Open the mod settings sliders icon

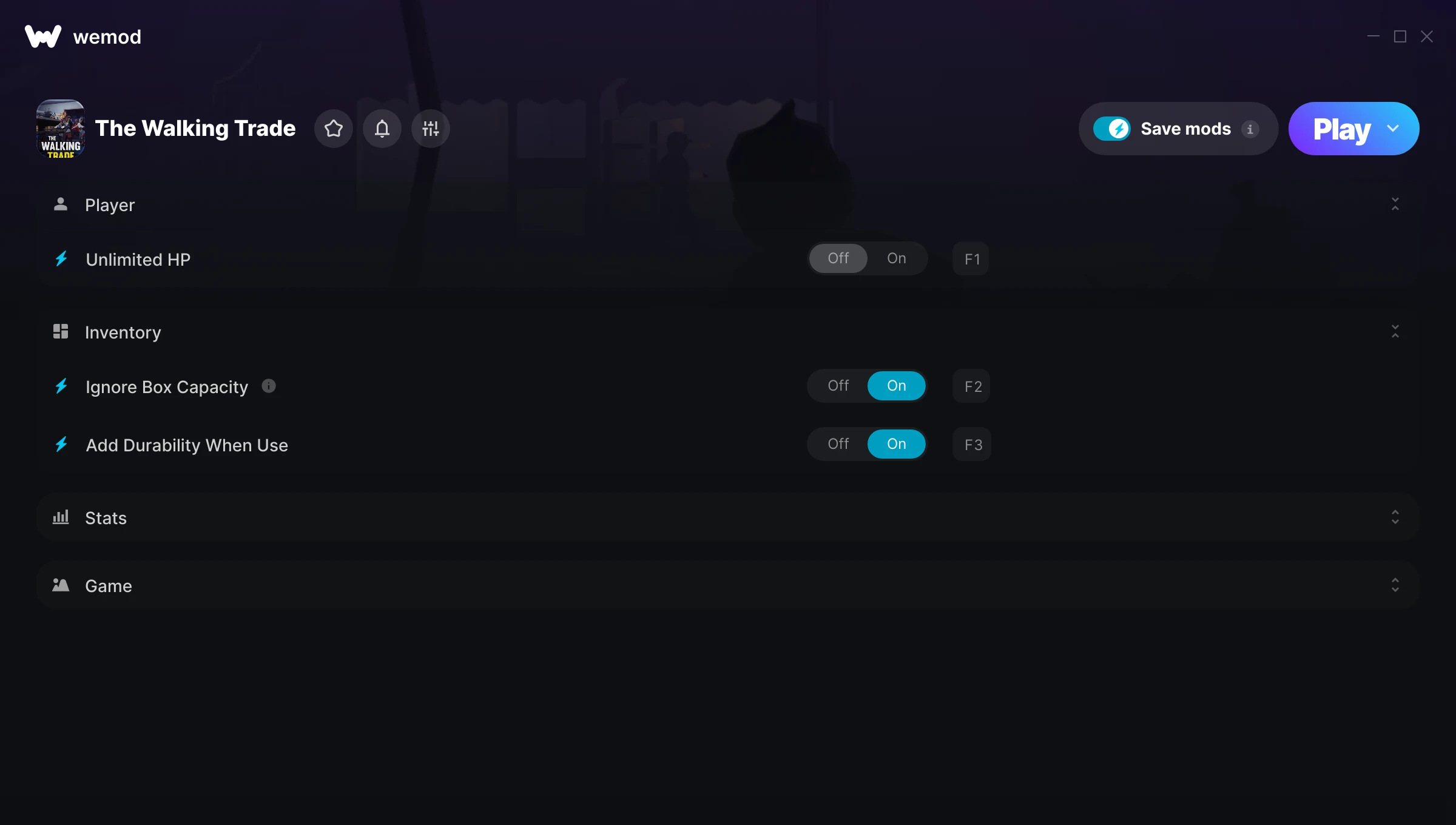tap(430, 129)
